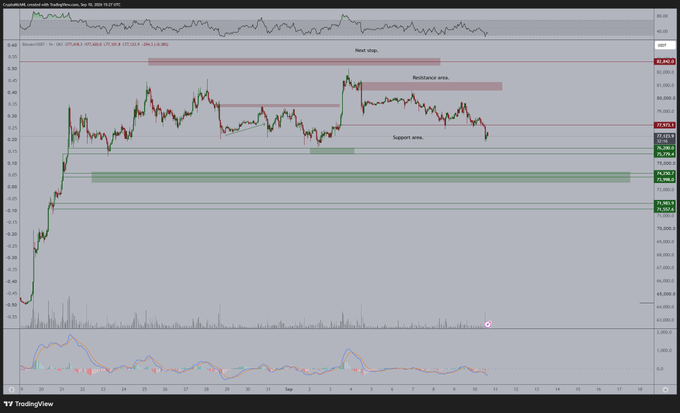Click the "Sep" label on the time axis
Viewport: 680px width, 413px height.
coord(289,390)
